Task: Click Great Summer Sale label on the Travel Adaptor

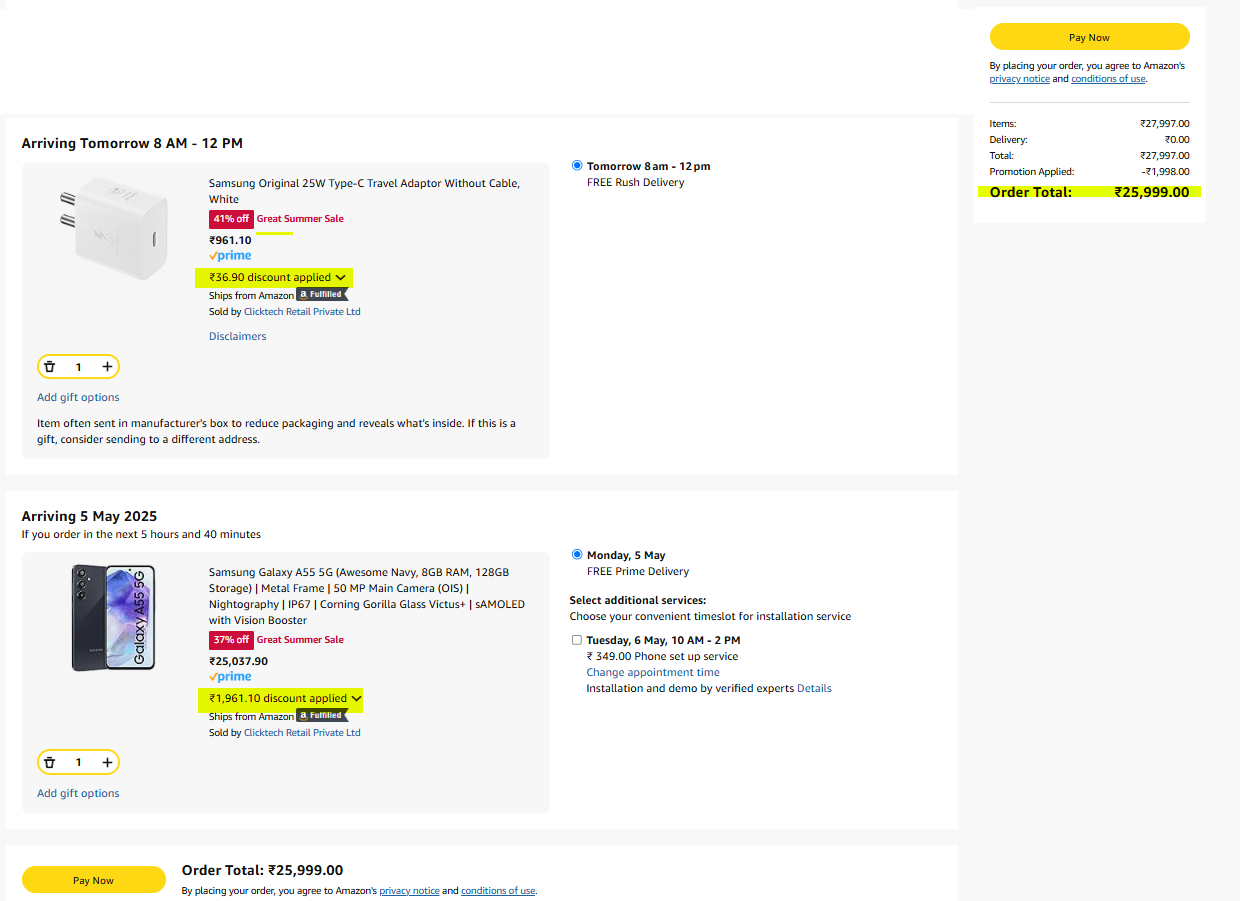Action: point(300,219)
